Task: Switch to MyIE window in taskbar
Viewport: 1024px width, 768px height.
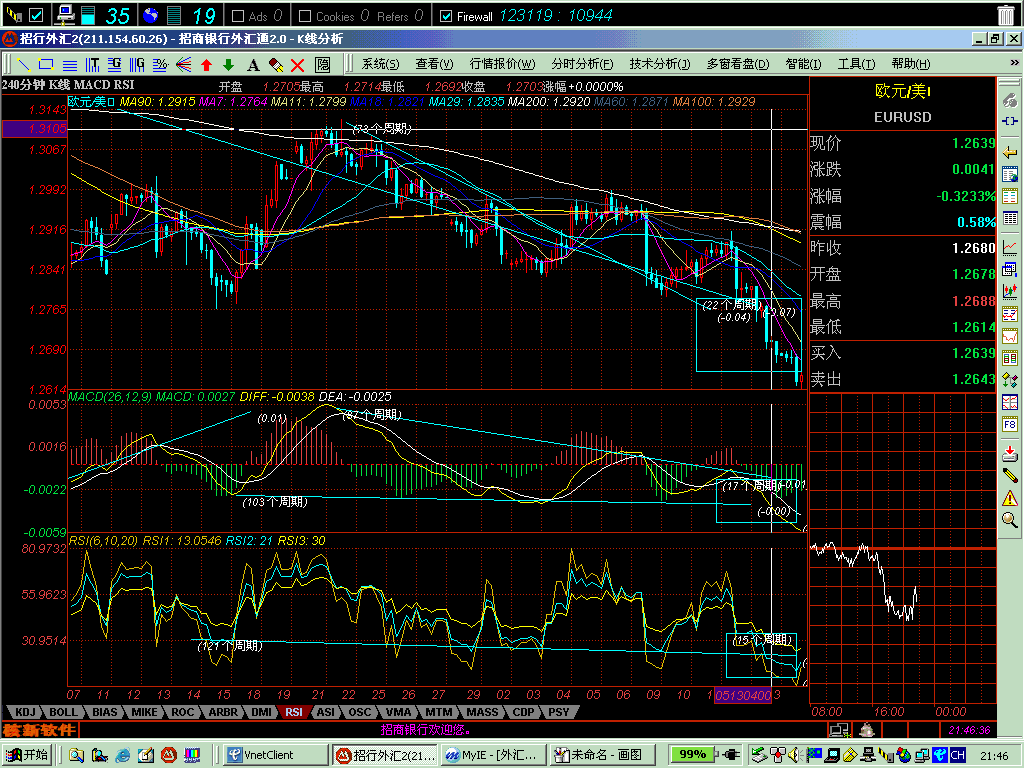Action: 493,755
